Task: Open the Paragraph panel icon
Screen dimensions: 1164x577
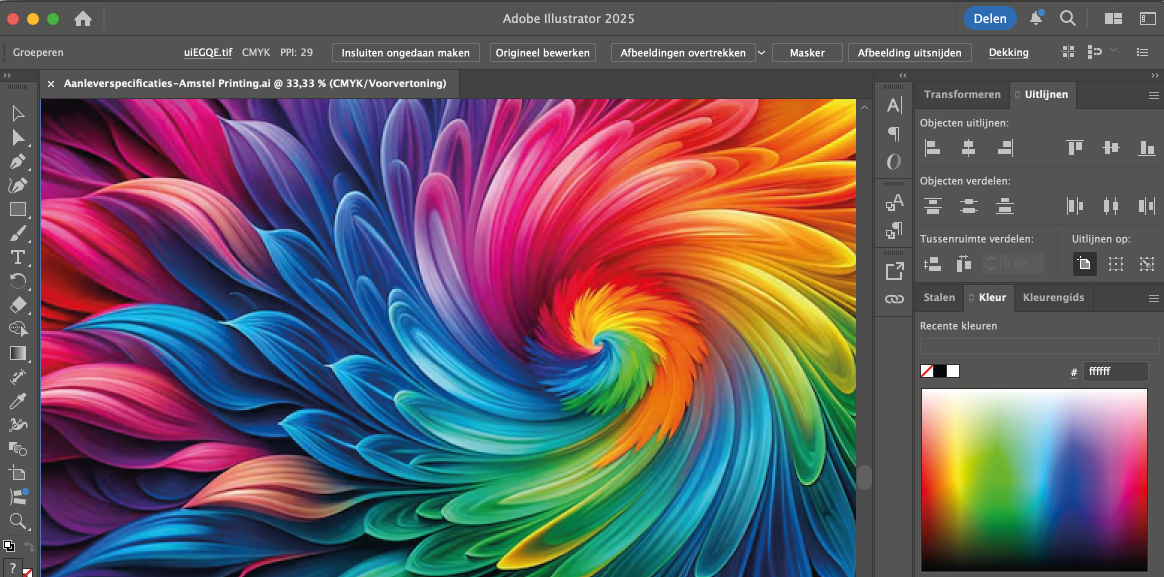Action: [x=895, y=134]
